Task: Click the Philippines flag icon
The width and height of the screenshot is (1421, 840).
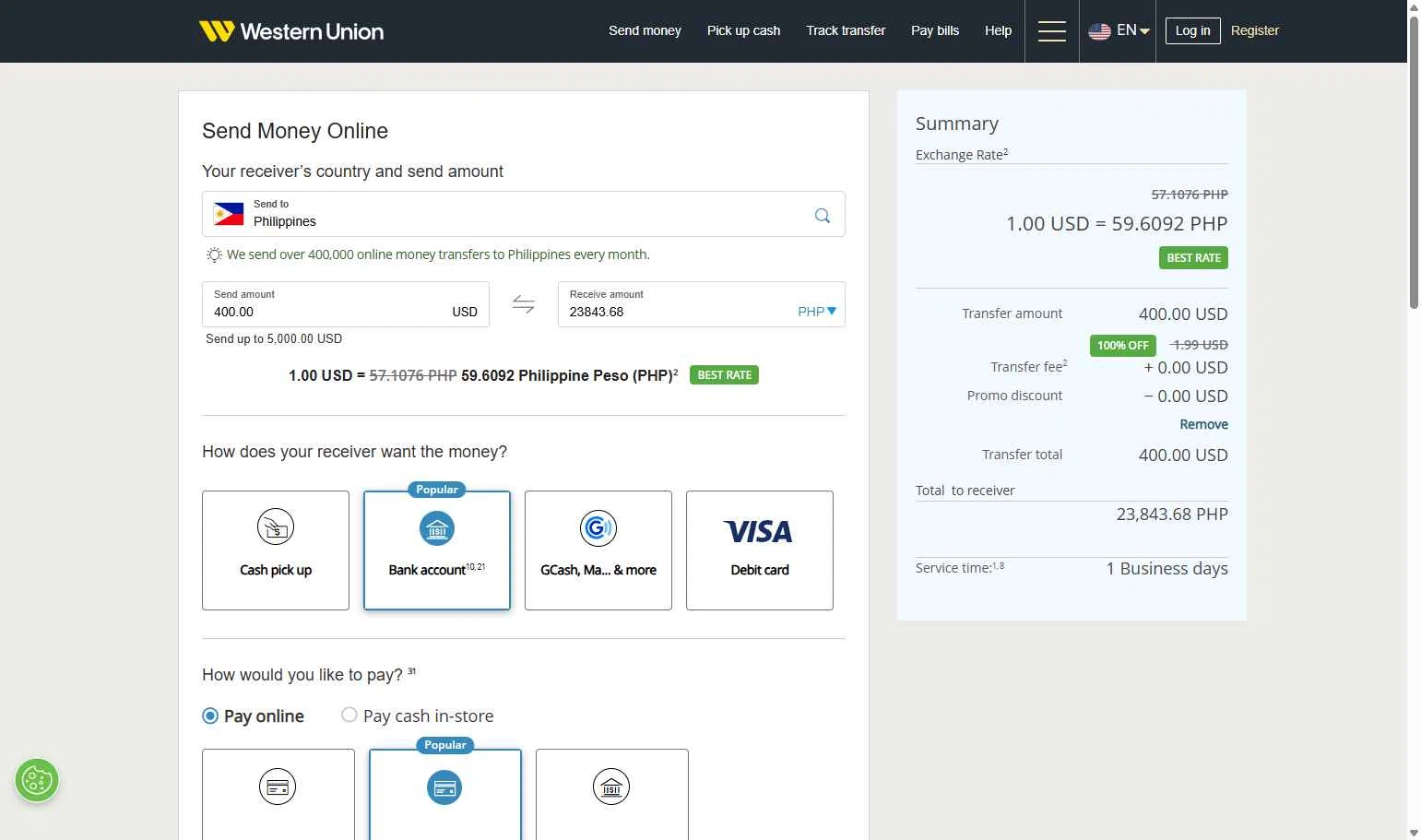Action: [229, 214]
